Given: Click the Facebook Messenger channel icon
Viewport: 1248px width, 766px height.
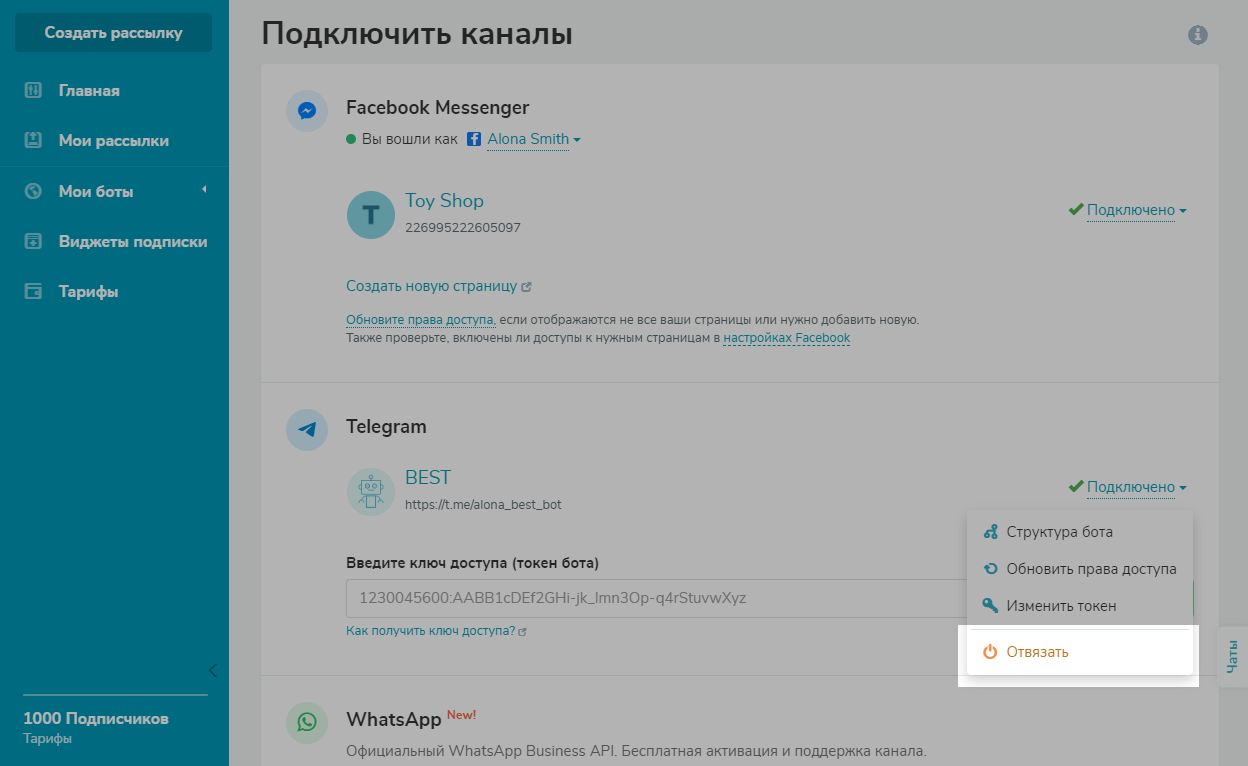Looking at the screenshot, I should click(307, 111).
